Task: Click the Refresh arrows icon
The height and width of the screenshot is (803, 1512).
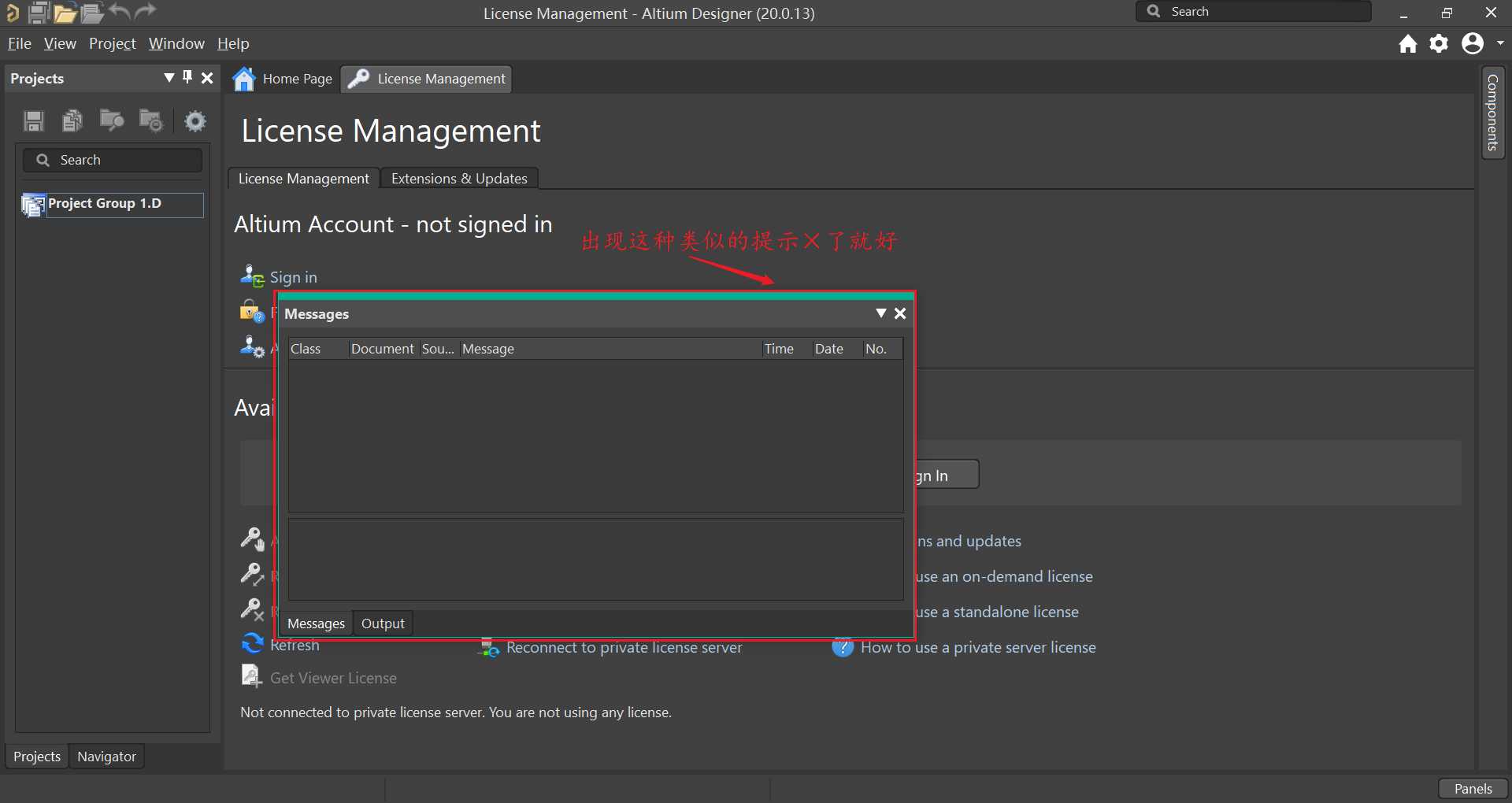Action: click(x=252, y=643)
